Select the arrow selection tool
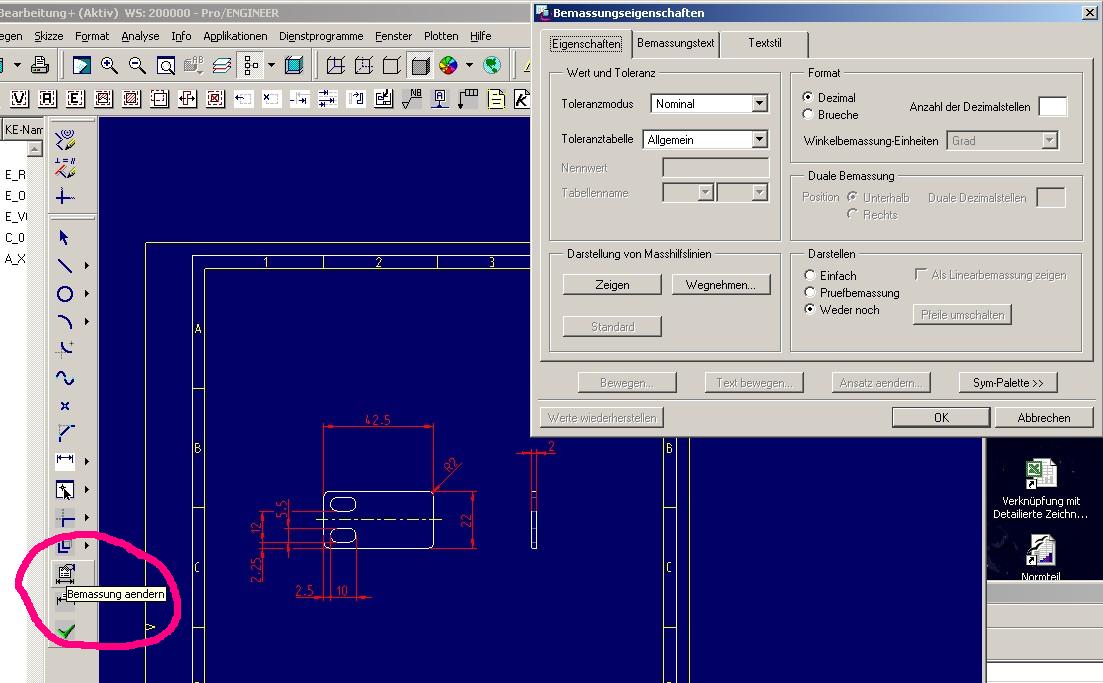 click(x=62, y=238)
